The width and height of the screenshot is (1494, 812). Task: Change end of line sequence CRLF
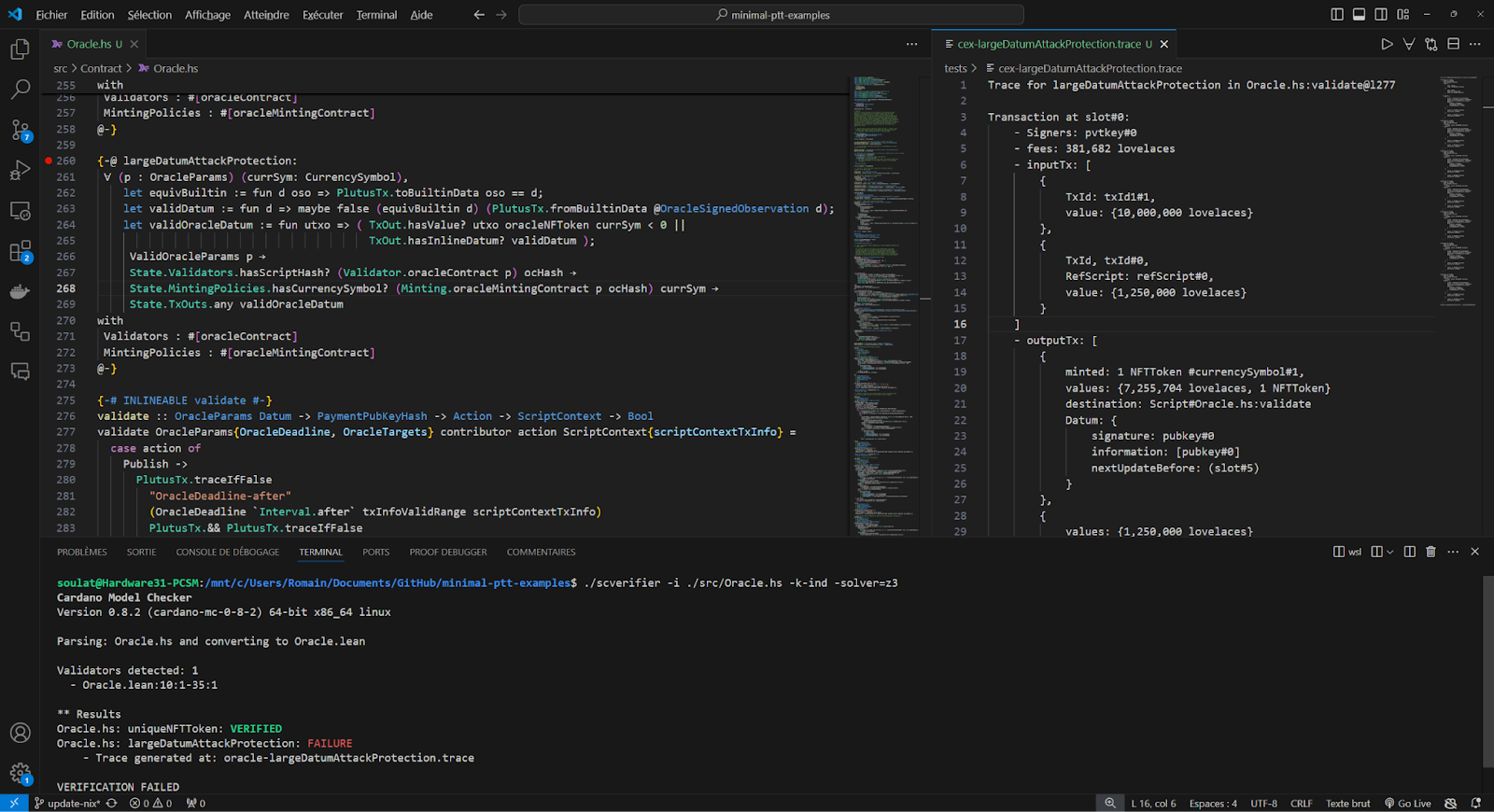(x=1301, y=803)
